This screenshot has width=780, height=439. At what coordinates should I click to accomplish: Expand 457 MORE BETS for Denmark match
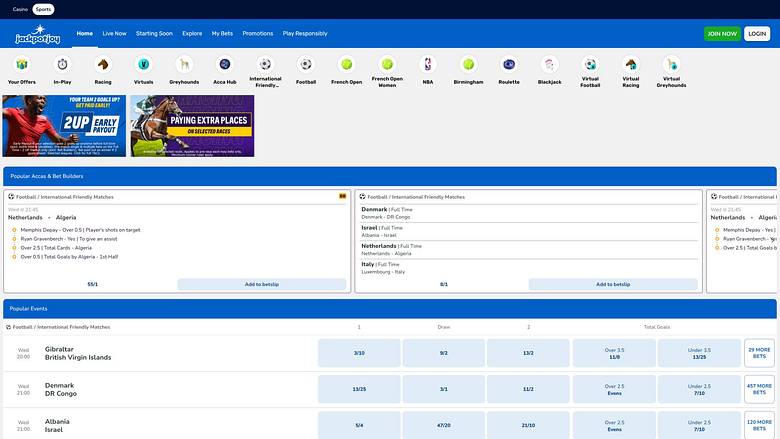(x=759, y=389)
